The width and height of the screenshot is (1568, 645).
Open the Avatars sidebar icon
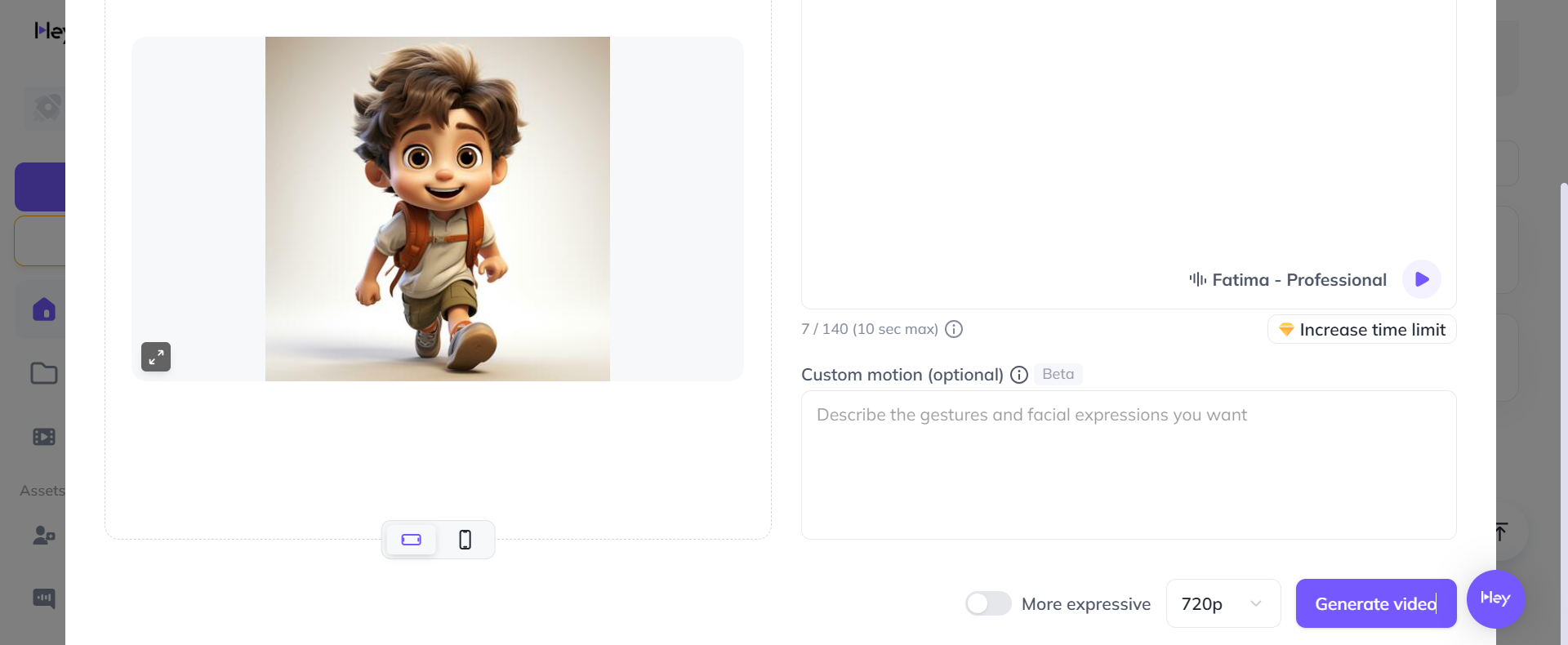click(44, 535)
